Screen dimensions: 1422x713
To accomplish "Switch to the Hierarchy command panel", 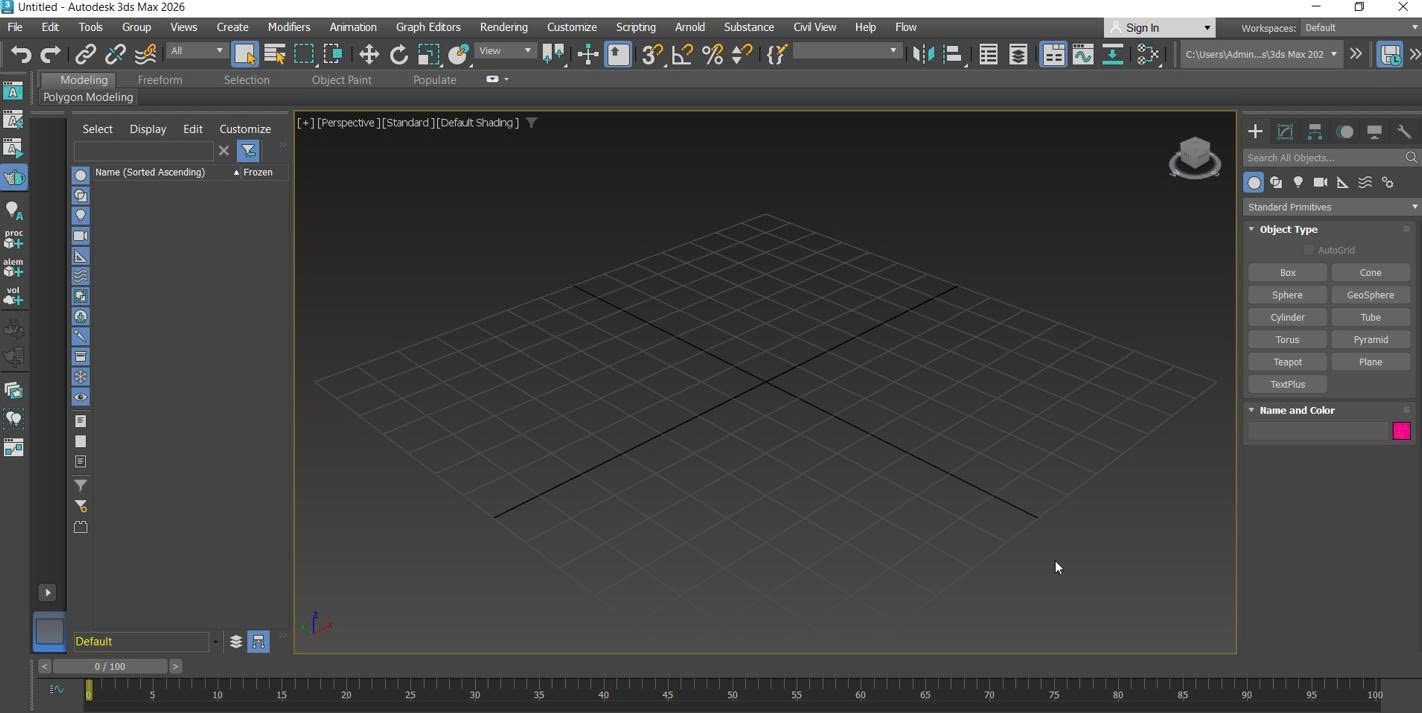I will 1315,132.
